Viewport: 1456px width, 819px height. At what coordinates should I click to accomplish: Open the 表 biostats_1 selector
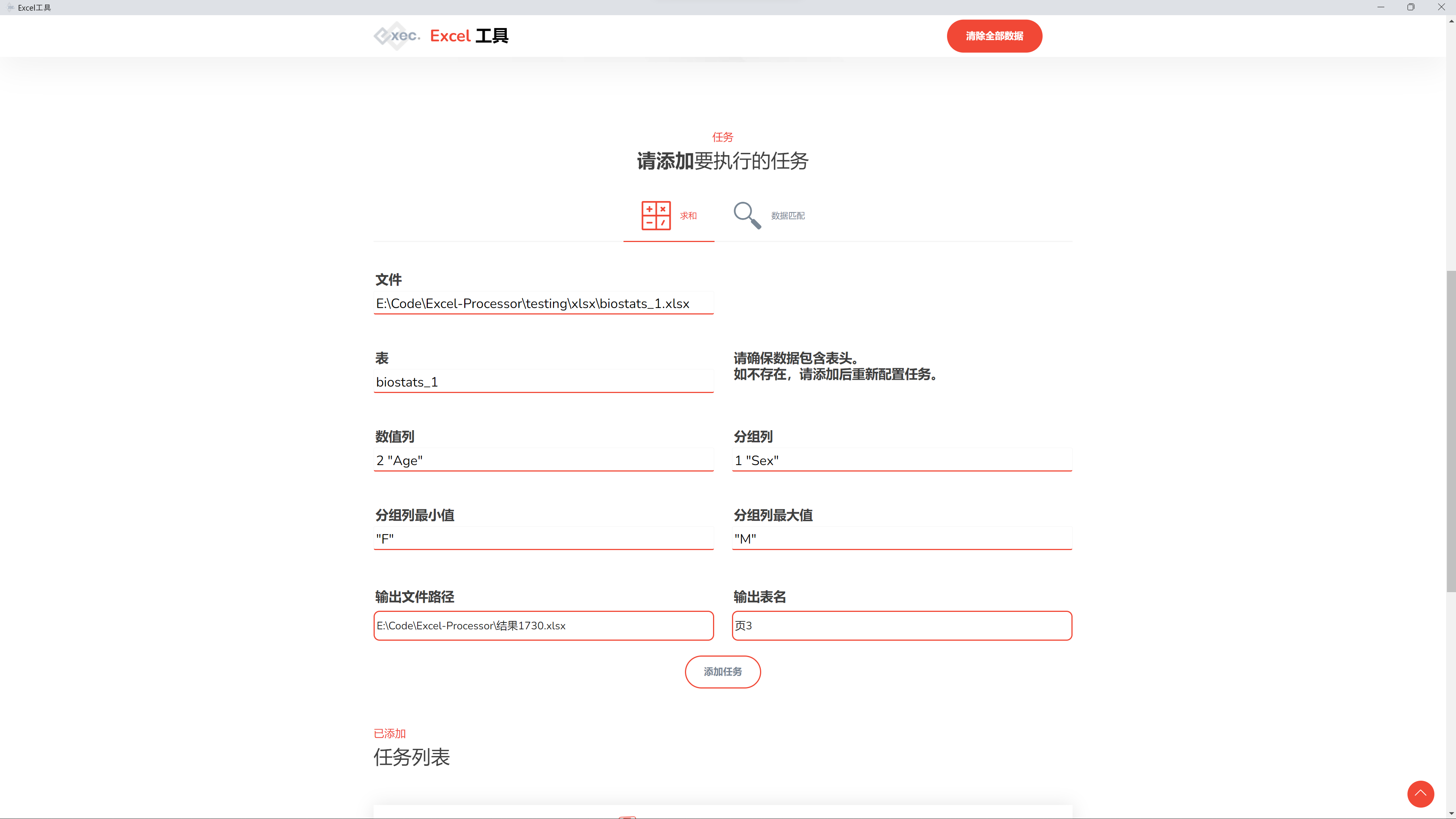pos(543,382)
